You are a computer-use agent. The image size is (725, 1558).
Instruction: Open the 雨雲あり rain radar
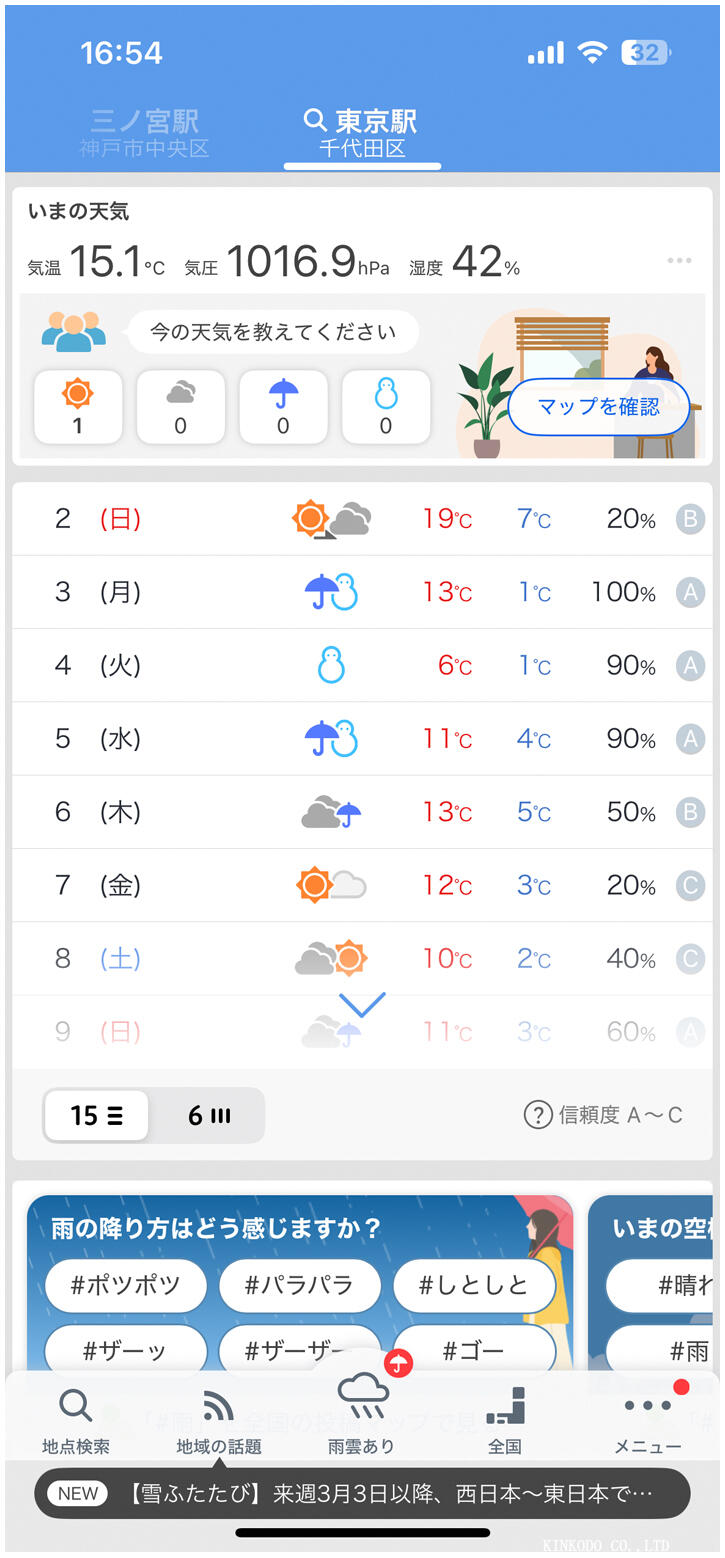[x=362, y=1416]
